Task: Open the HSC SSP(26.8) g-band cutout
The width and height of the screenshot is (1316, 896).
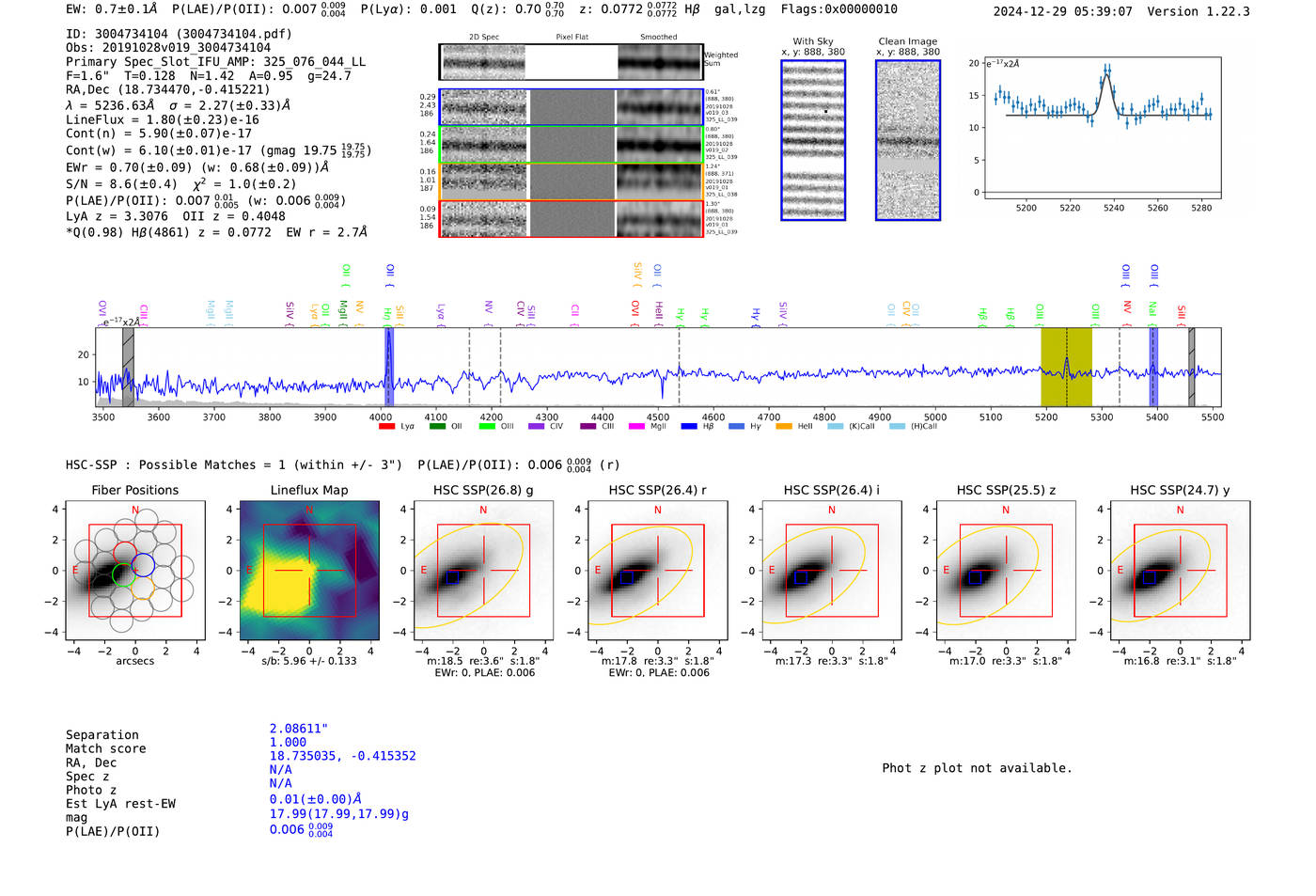Action: [x=483, y=570]
